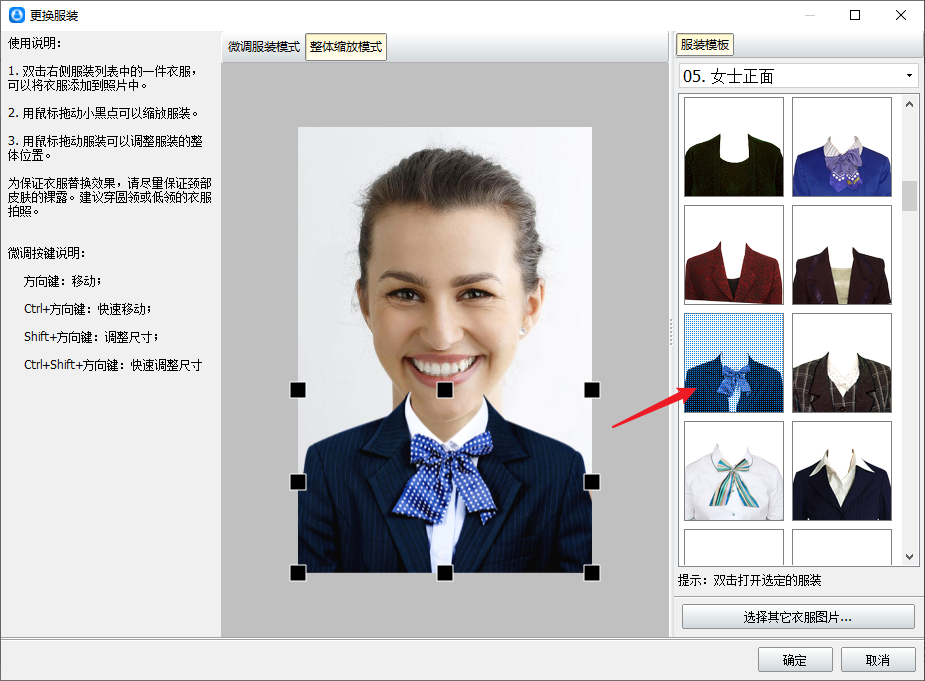Pick the red blazer clothing thumbnail

(734, 255)
